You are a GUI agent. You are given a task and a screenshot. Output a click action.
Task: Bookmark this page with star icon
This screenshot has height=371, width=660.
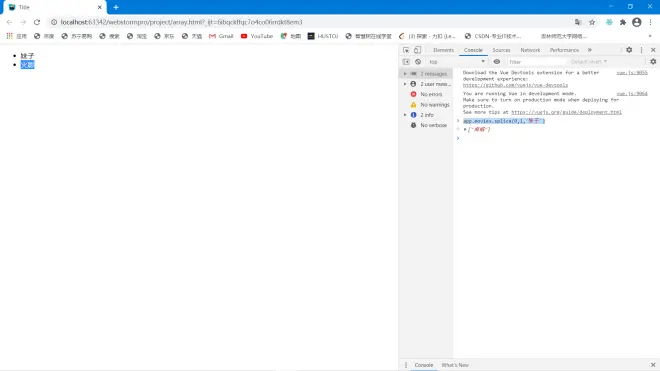click(592, 22)
